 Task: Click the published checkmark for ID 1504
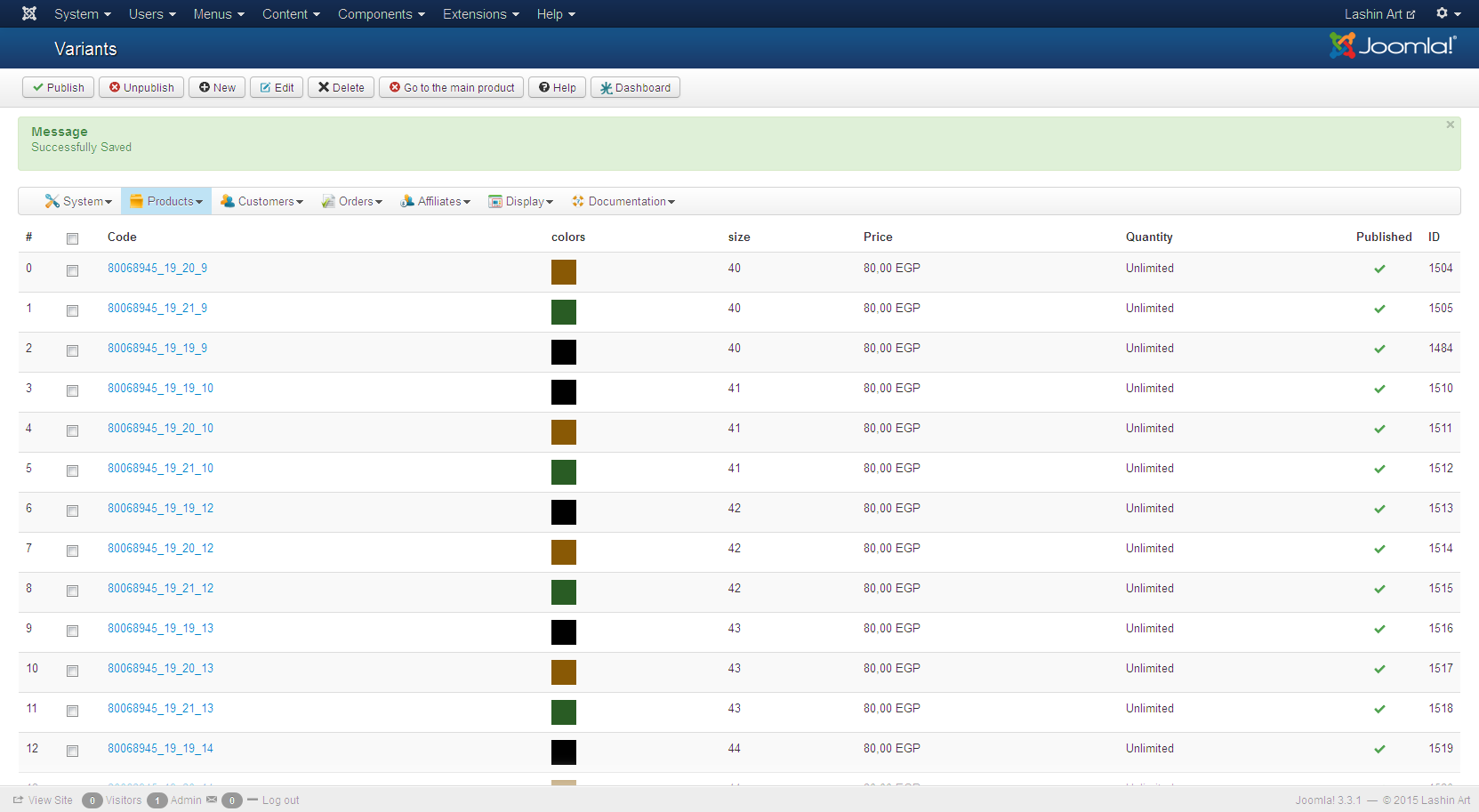click(1379, 269)
